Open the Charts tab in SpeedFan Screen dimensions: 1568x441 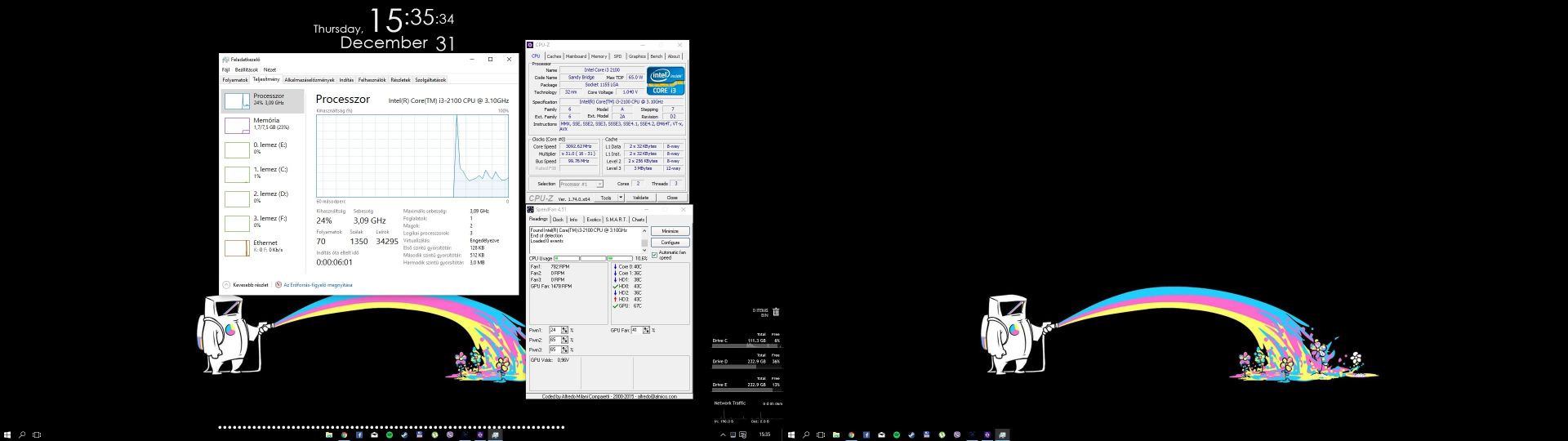(638, 220)
